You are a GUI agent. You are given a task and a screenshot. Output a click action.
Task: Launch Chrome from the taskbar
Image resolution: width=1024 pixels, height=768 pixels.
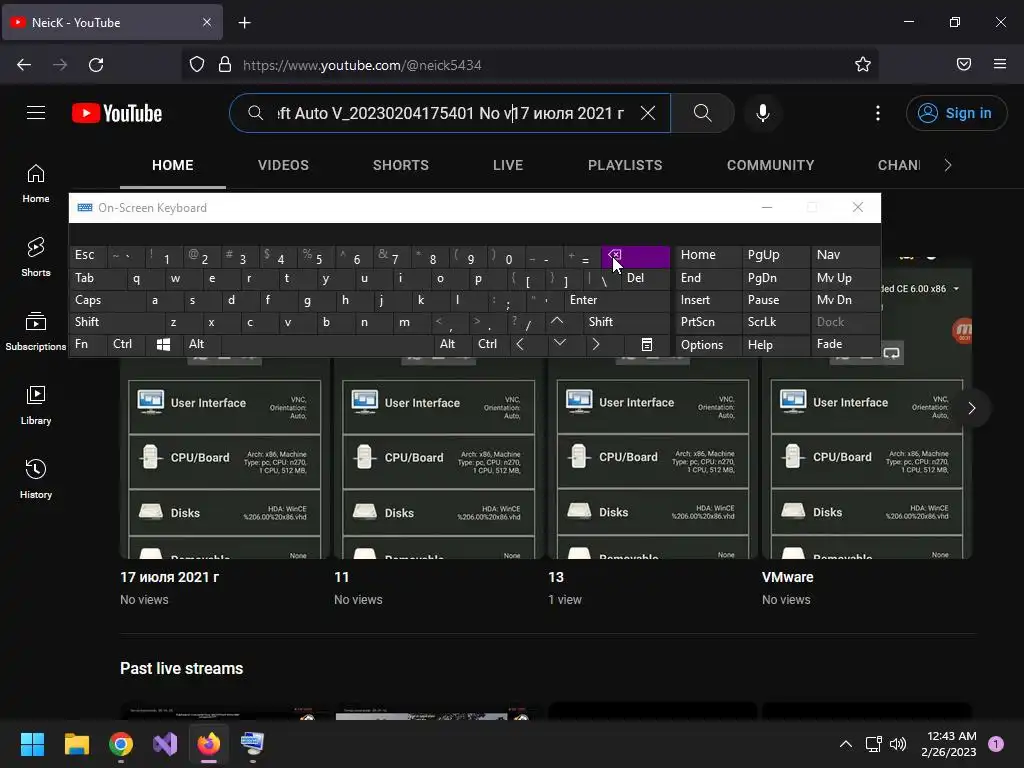[121, 744]
